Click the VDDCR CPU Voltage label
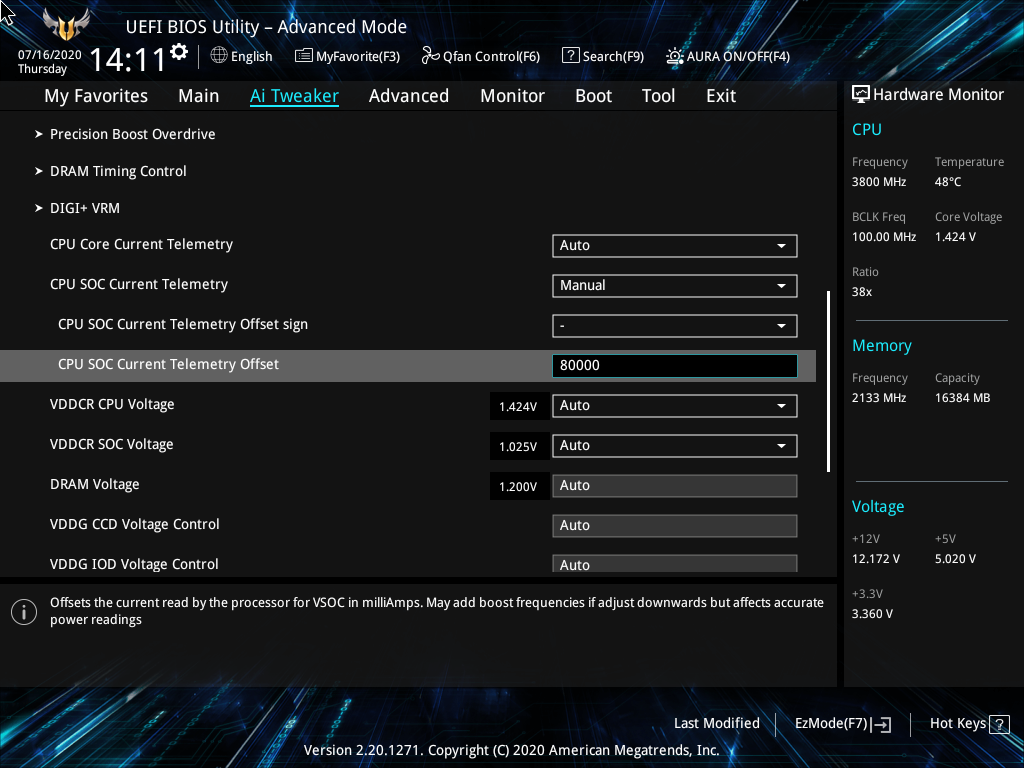Screen dimensions: 1024x768 [112, 404]
